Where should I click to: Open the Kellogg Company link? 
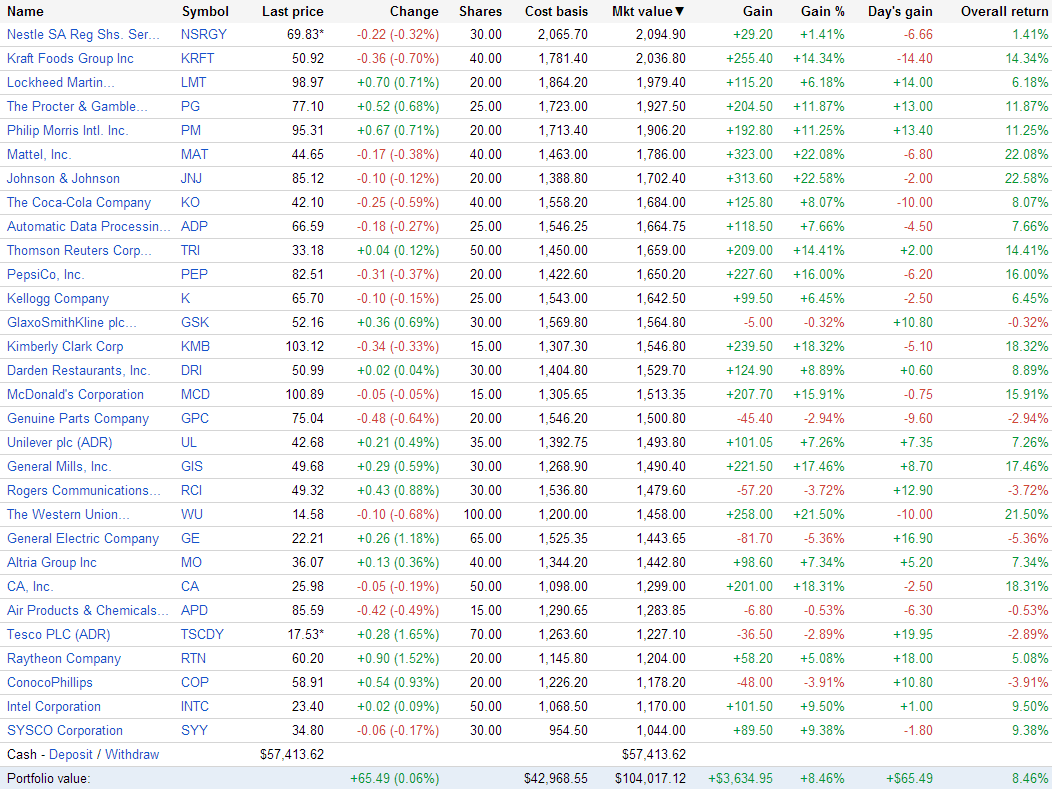coord(58,299)
